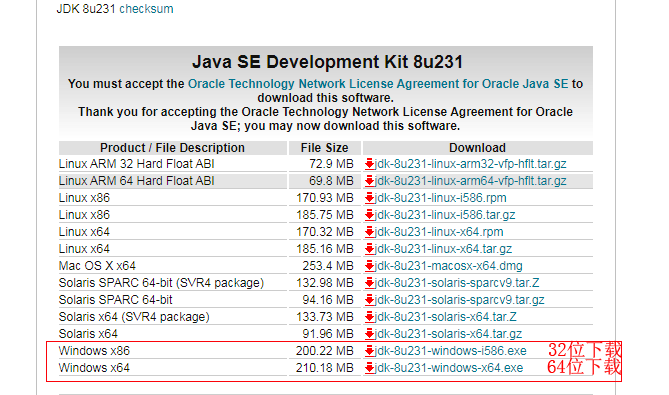This screenshot has width=669, height=395.
Task: Select the 72.9 MB file size cell
Action: coord(332,164)
